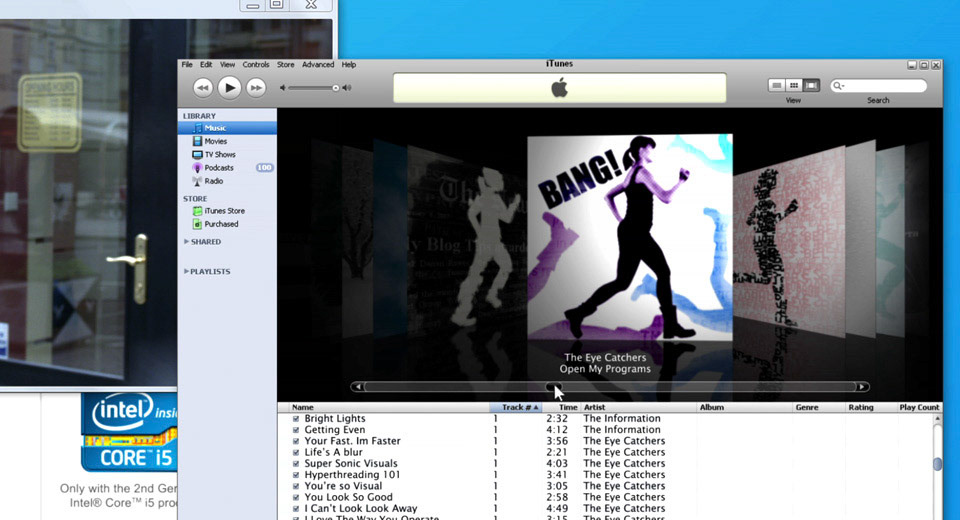
Task: Start playback with the Play button
Action: (230, 88)
